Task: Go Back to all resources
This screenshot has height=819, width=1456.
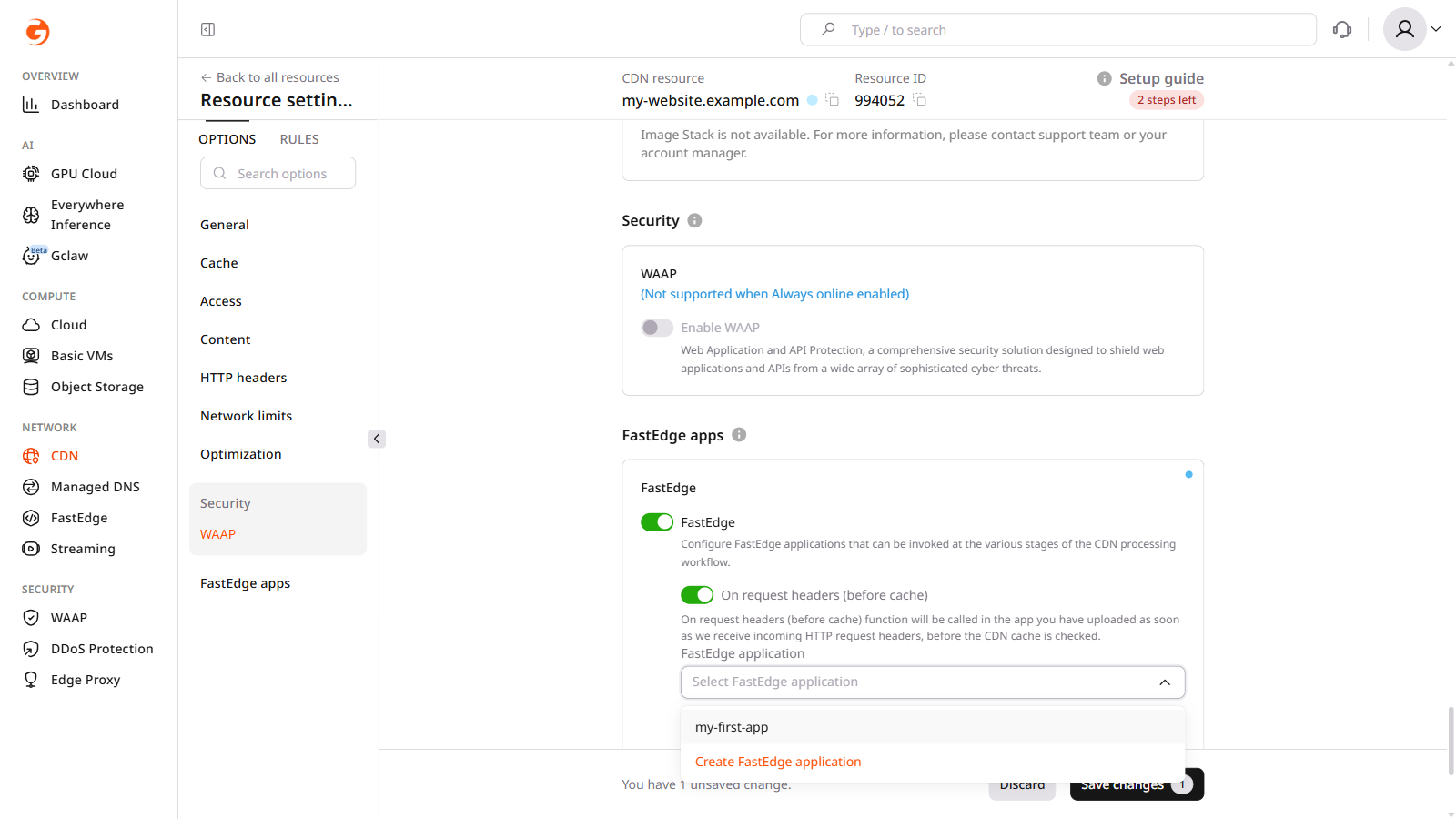Action: (269, 77)
